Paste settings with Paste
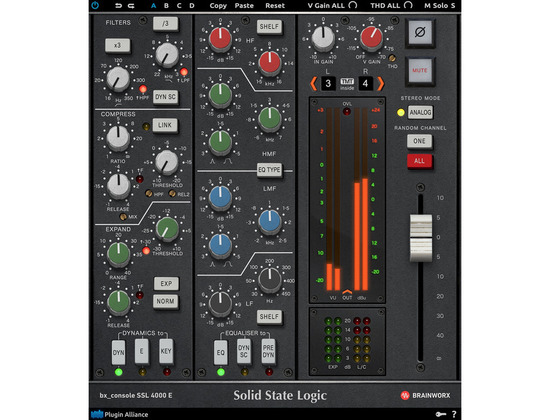The image size is (550, 420). click(244, 6)
